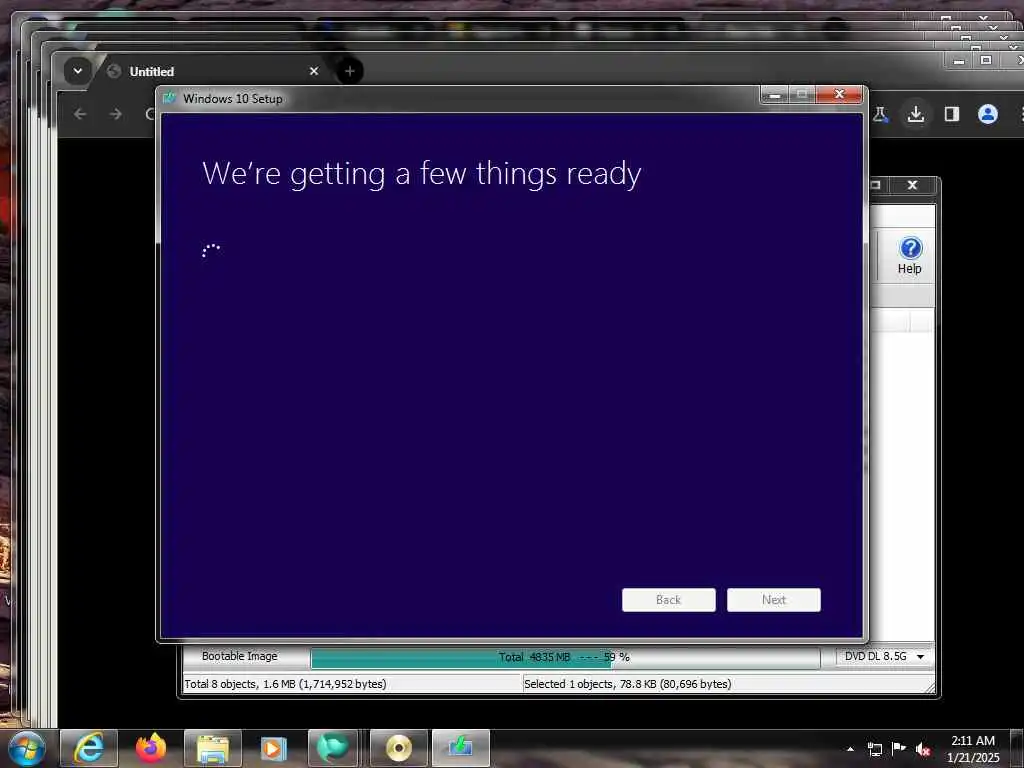Maximize the front browser window
Screen dimensions: 1024x768
(986, 60)
